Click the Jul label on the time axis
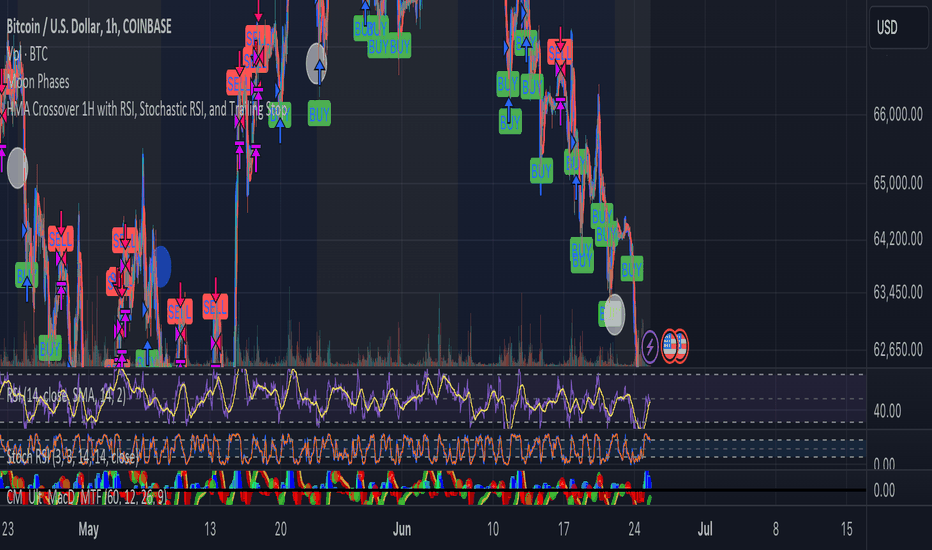 coord(705,529)
